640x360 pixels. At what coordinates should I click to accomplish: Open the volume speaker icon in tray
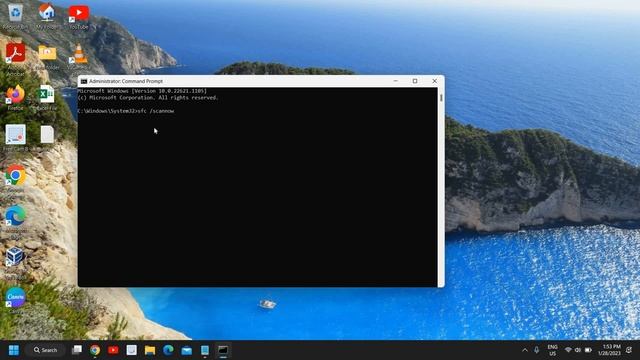(x=578, y=350)
